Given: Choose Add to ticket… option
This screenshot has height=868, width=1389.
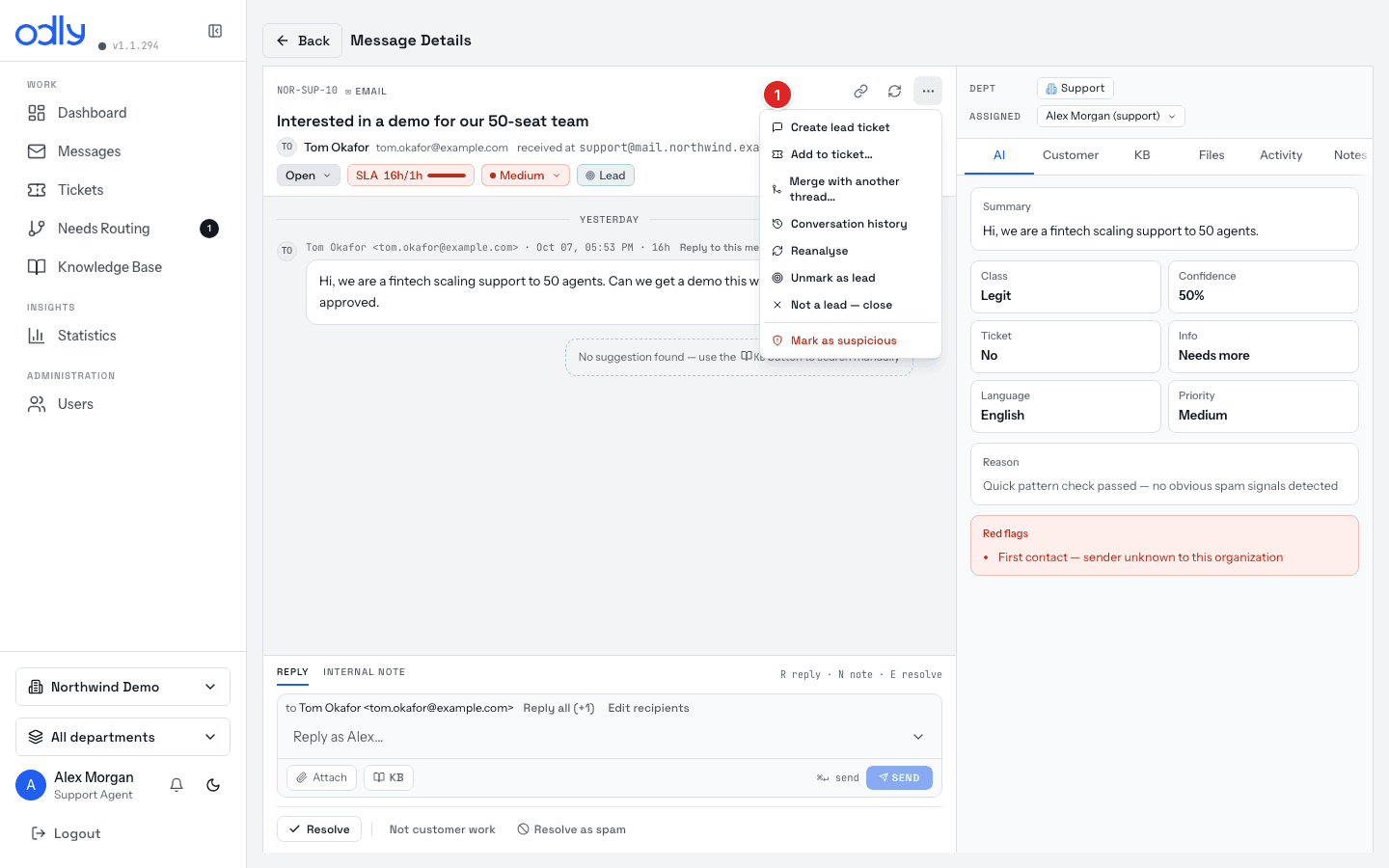Looking at the screenshot, I should pyautogui.click(x=851, y=154).
